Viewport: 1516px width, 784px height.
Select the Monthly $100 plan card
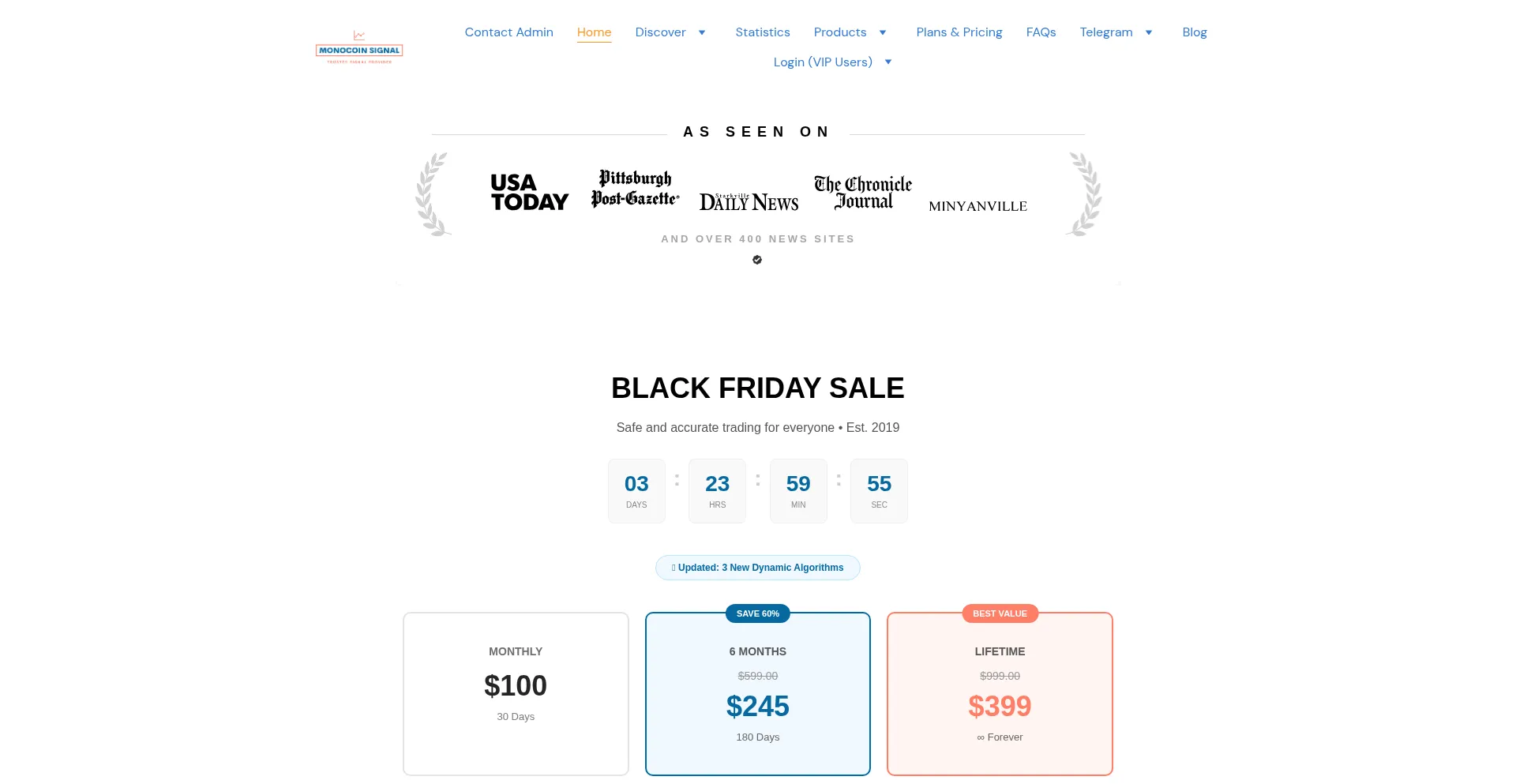coord(516,693)
